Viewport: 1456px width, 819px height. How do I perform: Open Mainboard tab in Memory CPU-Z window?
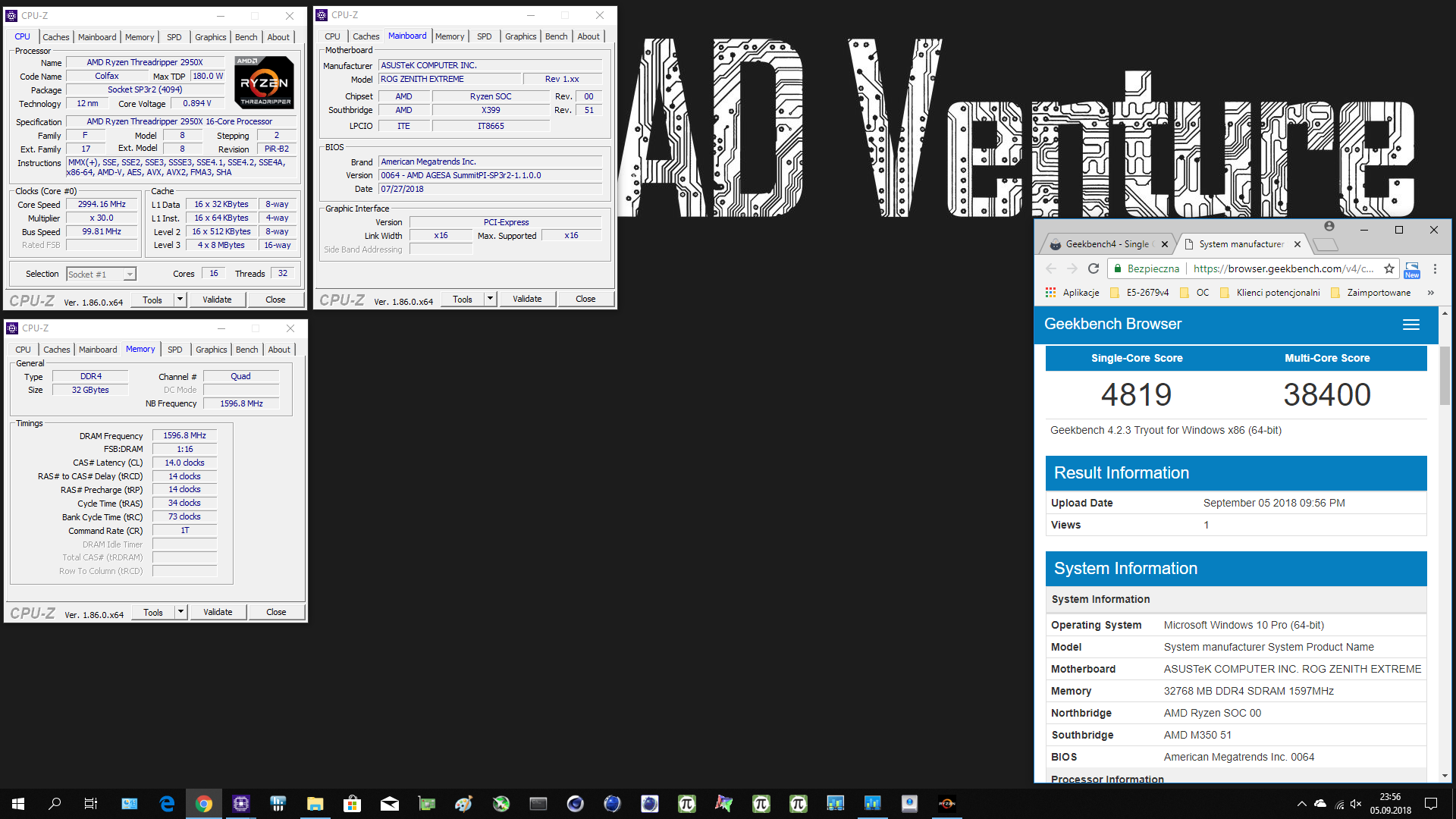tap(98, 350)
